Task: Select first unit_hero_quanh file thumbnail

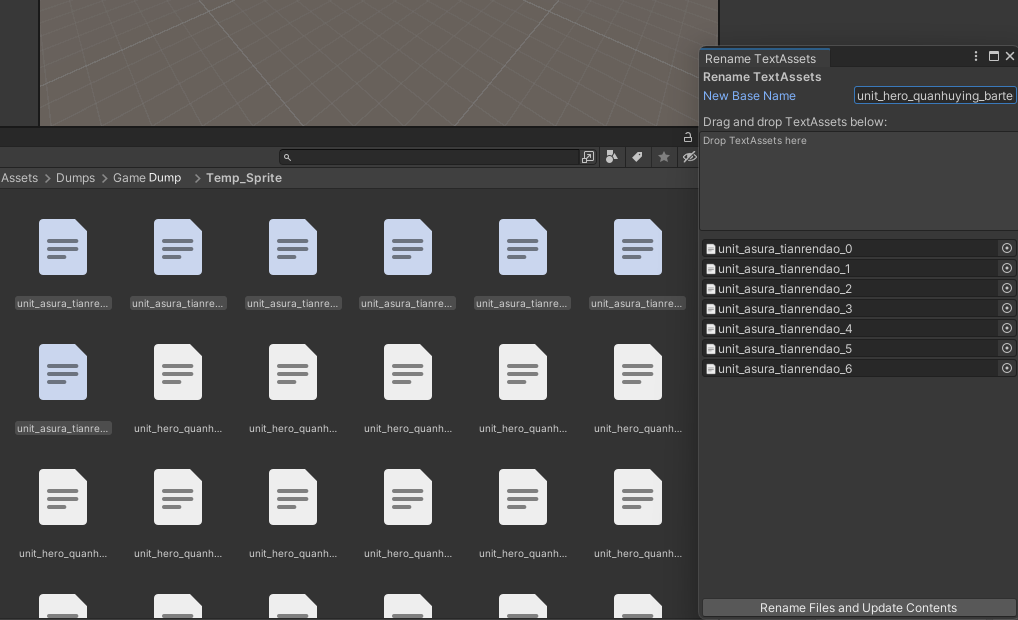Action: 178,372
